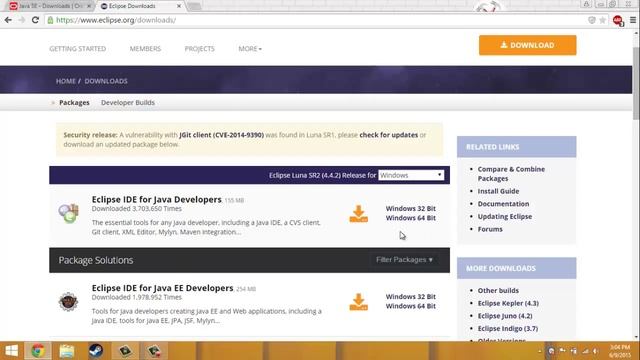Expand the Filter Packages dropdown

[x=404, y=260]
